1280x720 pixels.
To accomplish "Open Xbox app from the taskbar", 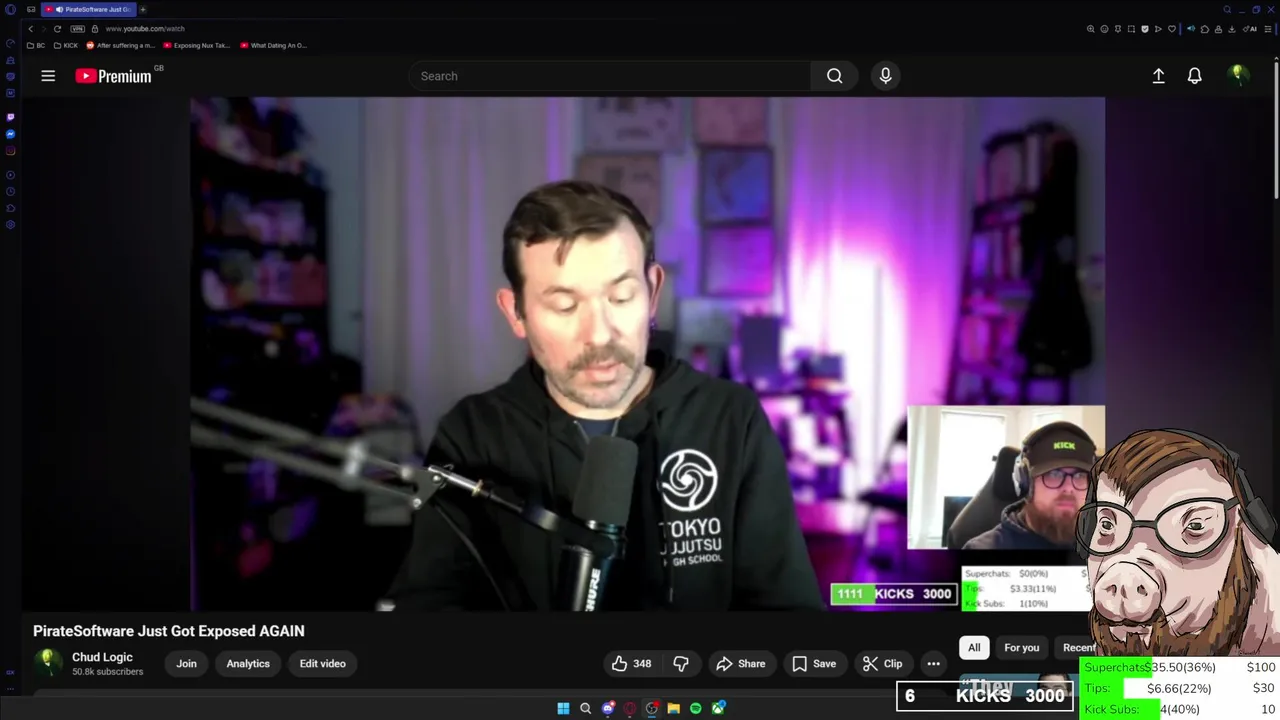I will [x=718, y=709].
